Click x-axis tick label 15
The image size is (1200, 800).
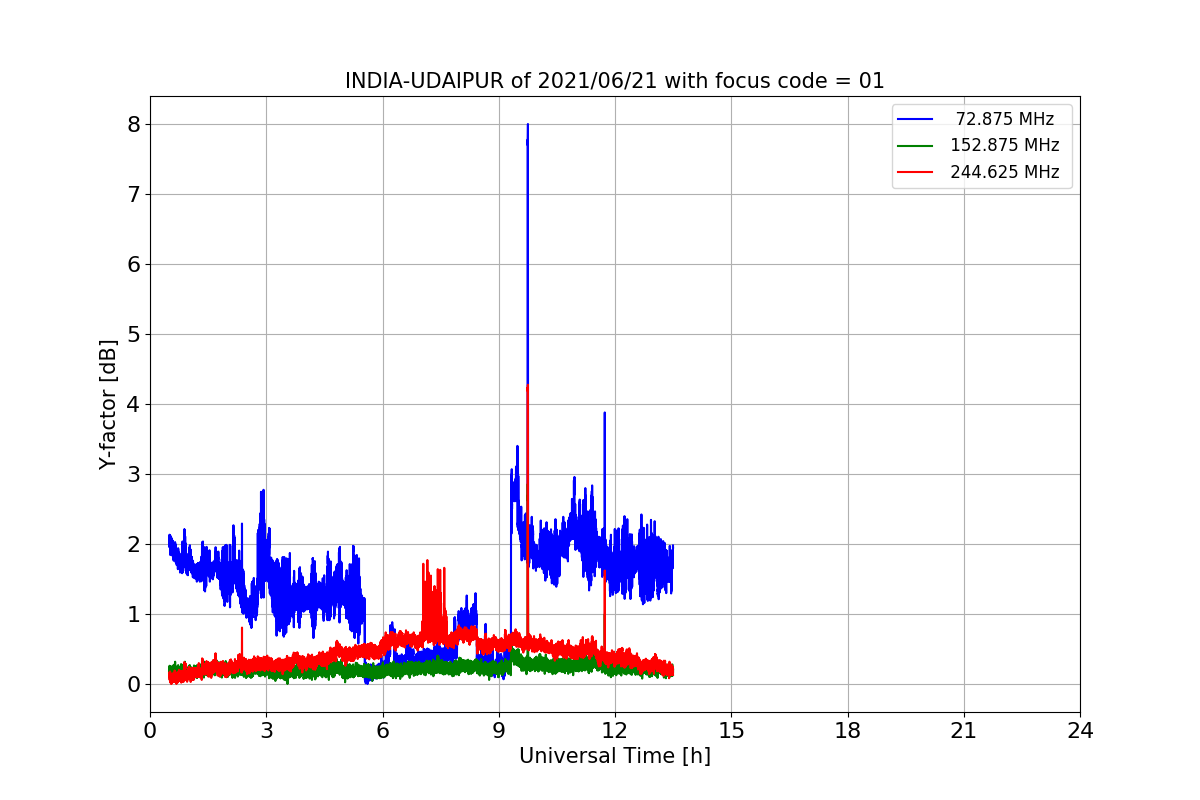(x=731, y=731)
